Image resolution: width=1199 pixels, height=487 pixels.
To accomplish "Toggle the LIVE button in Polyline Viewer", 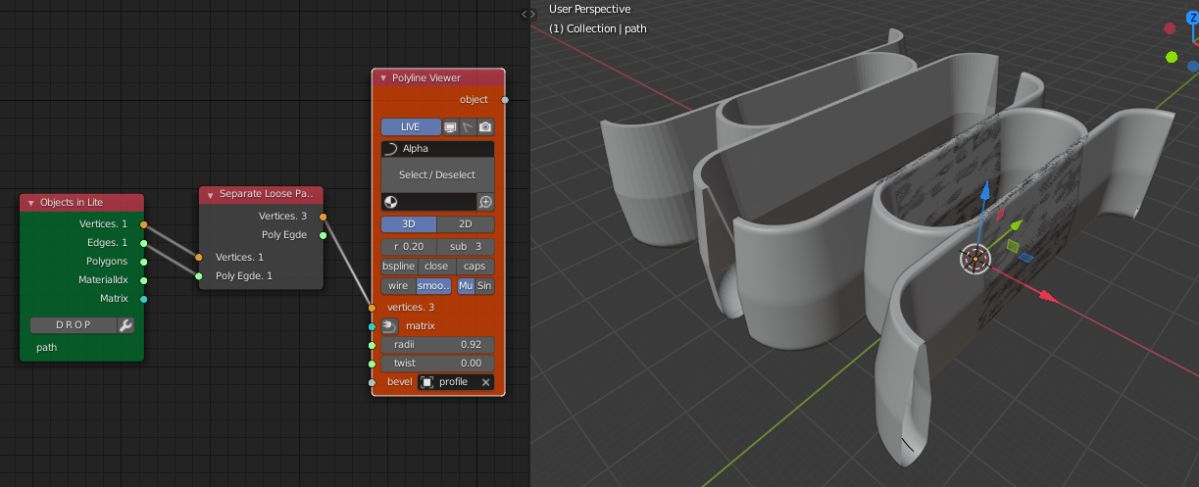I will [410, 127].
